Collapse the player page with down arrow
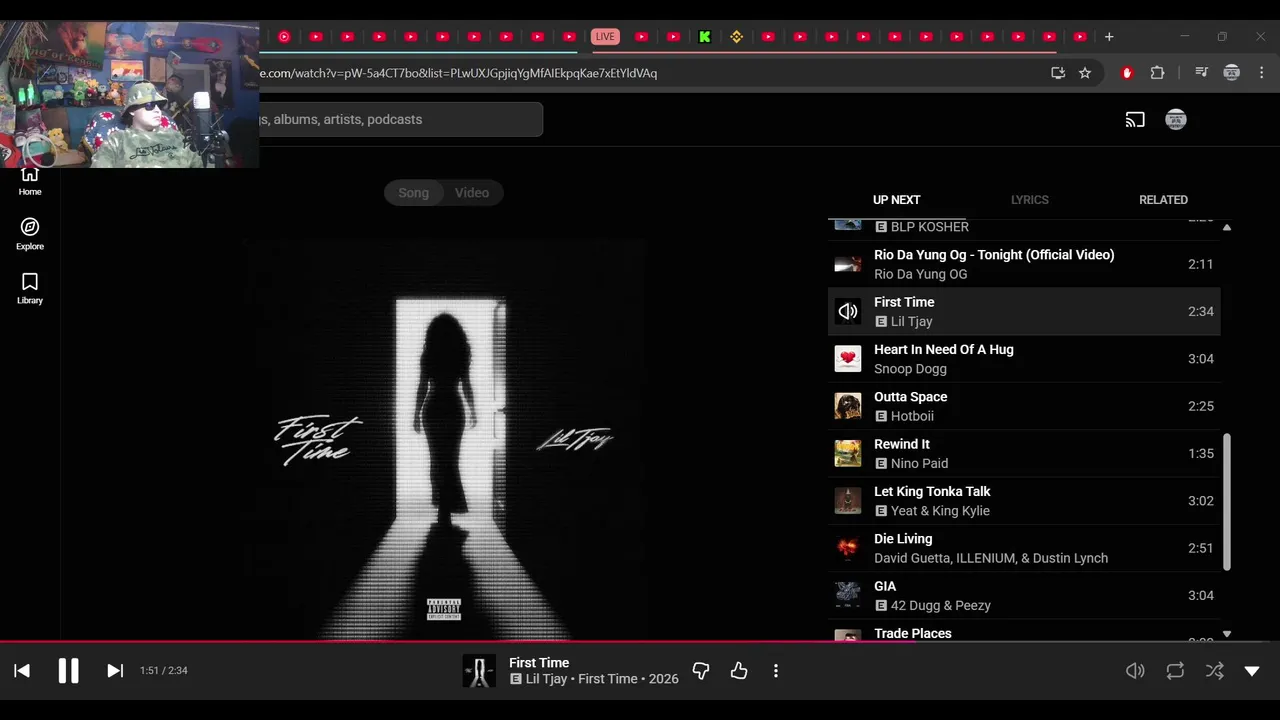The height and width of the screenshot is (720, 1280). (1252, 671)
